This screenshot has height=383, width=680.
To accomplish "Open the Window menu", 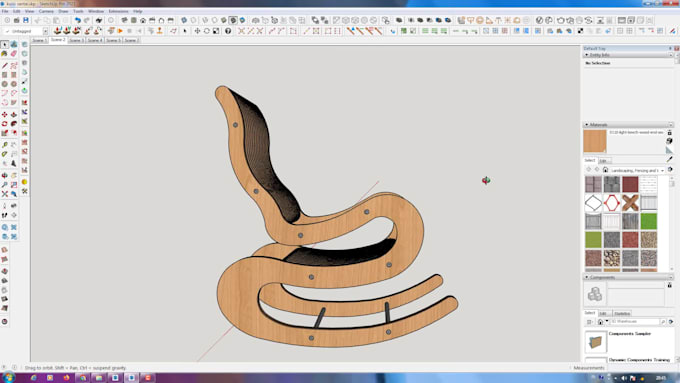I will [x=96, y=11].
